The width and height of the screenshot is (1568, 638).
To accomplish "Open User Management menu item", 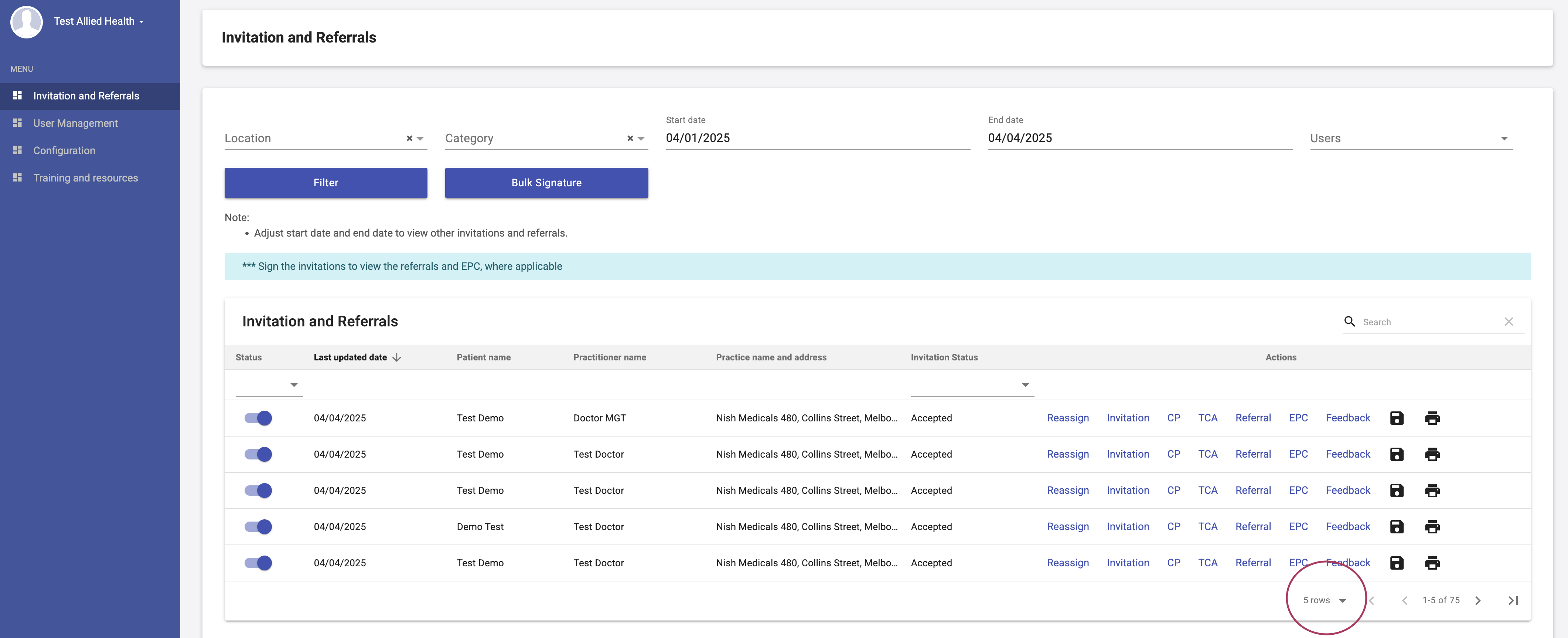I will click(x=75, y=123).
